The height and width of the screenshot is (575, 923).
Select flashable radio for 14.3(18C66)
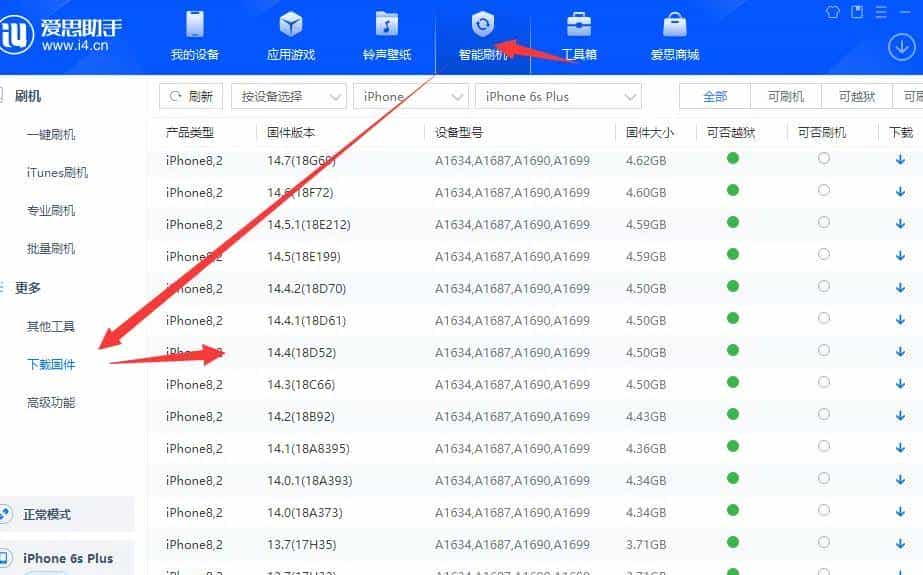point(824,382)
